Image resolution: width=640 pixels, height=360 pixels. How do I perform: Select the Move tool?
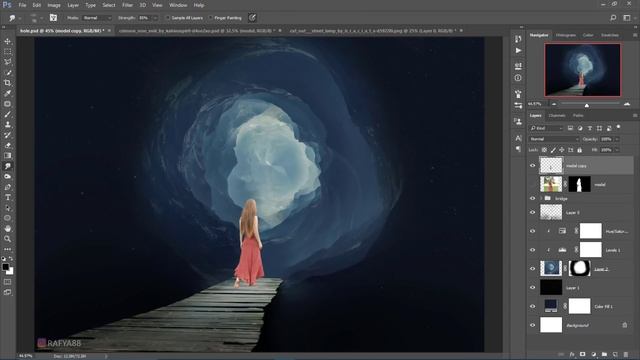(7, 41)
